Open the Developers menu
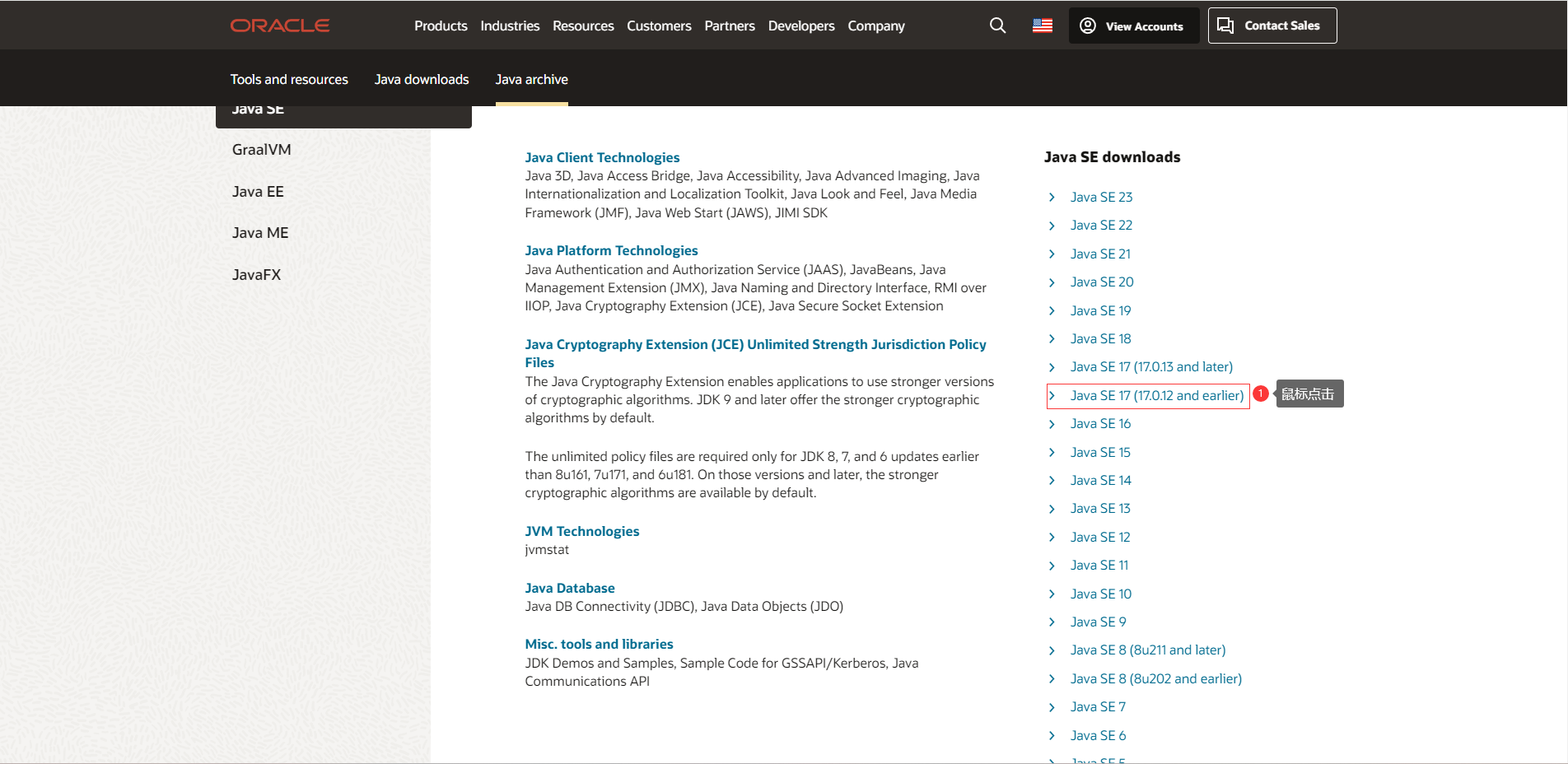 [800, 26]
